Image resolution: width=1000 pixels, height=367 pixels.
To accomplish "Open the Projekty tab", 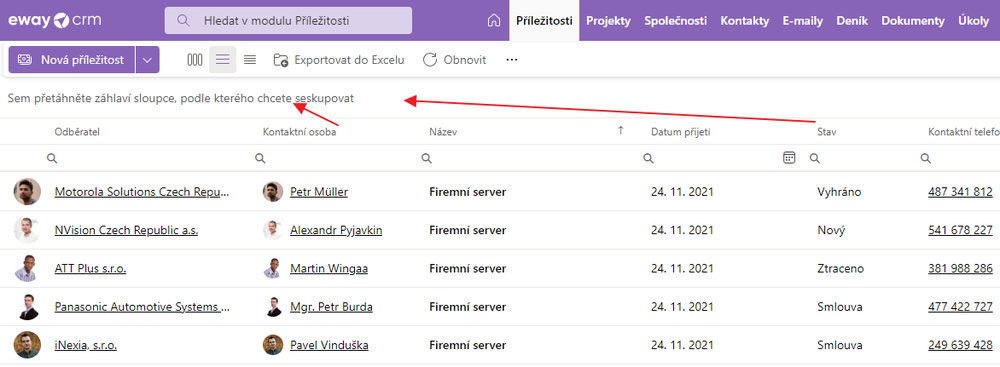I will tap(608, 20).
